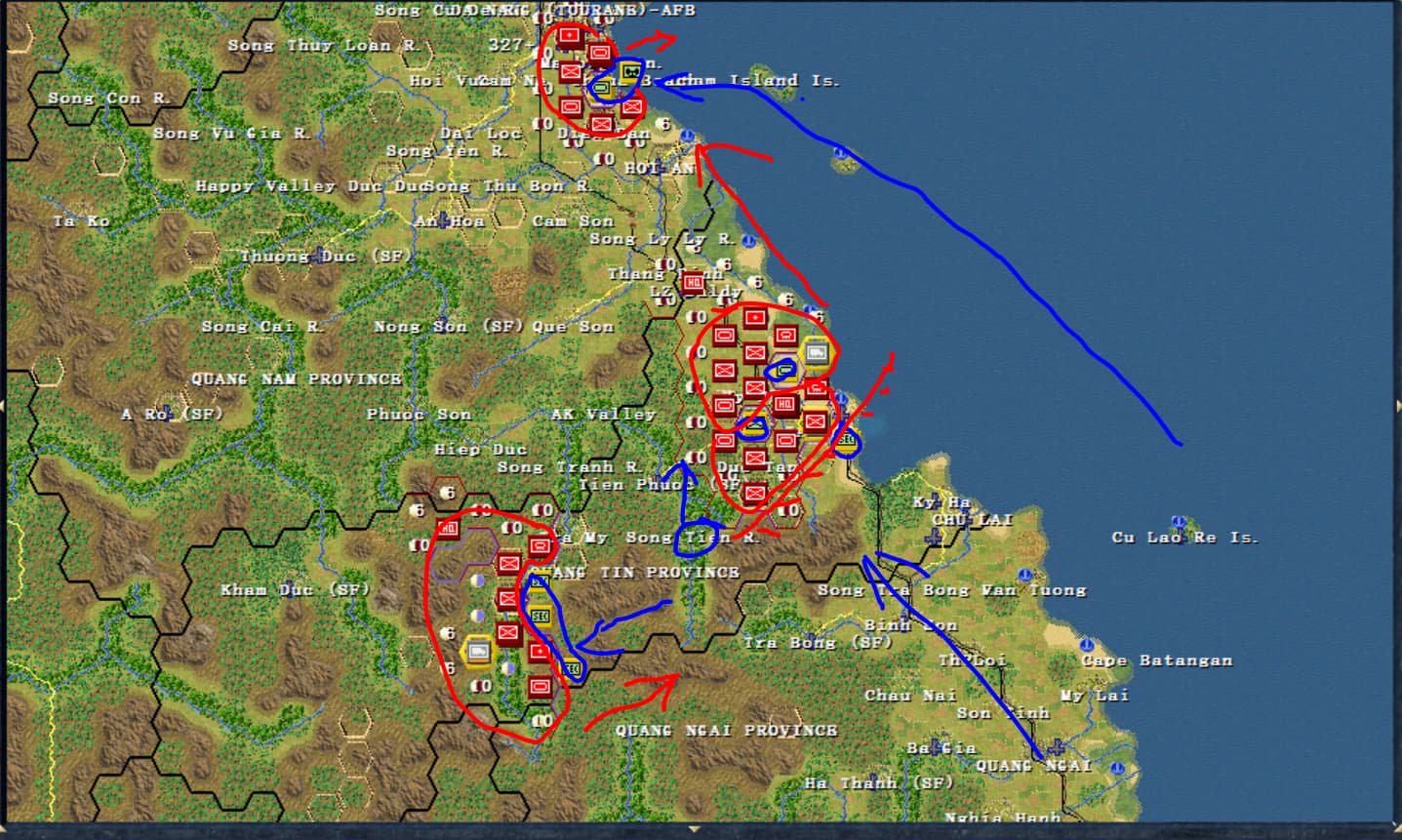This screenshot has height=840, width=1402.
Task: Click the Que Son label
Action: click(573, 326)
